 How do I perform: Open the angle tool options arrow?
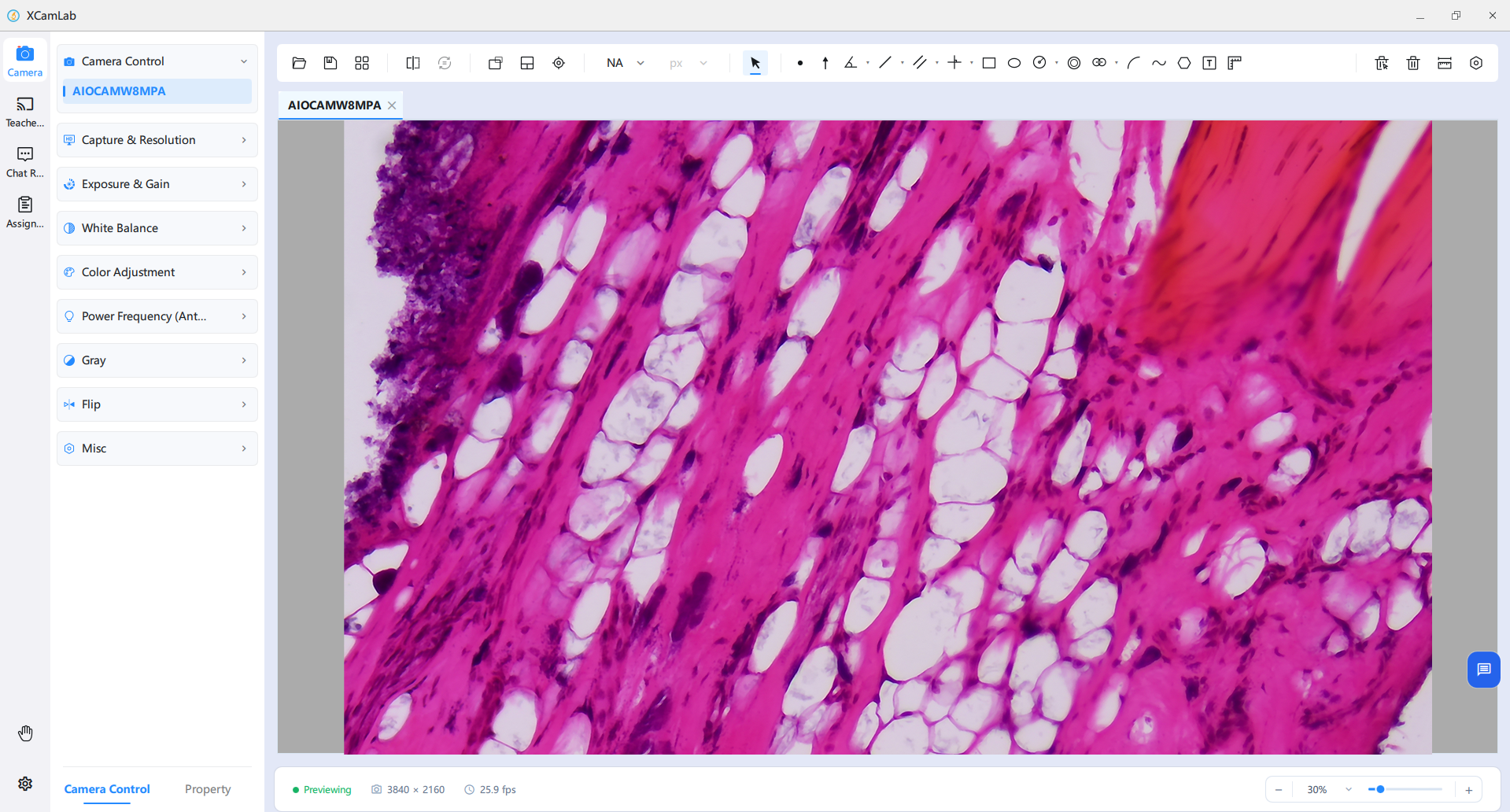[x=868, y=63]
